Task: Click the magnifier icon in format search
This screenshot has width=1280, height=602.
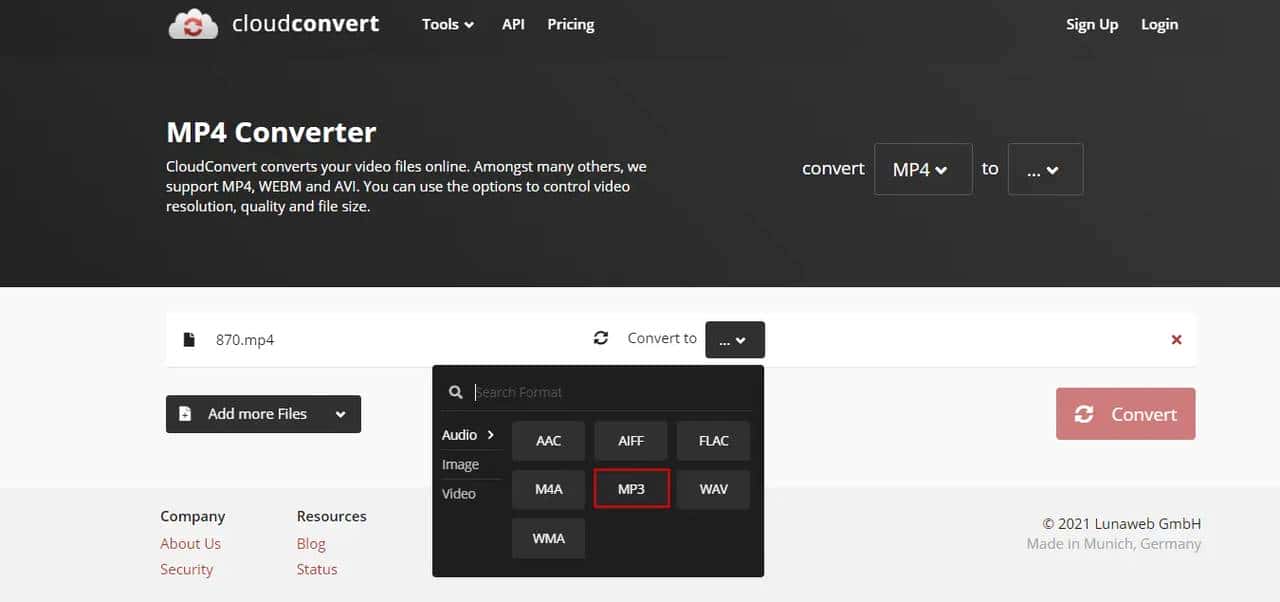Action: (x=455, y=392)
